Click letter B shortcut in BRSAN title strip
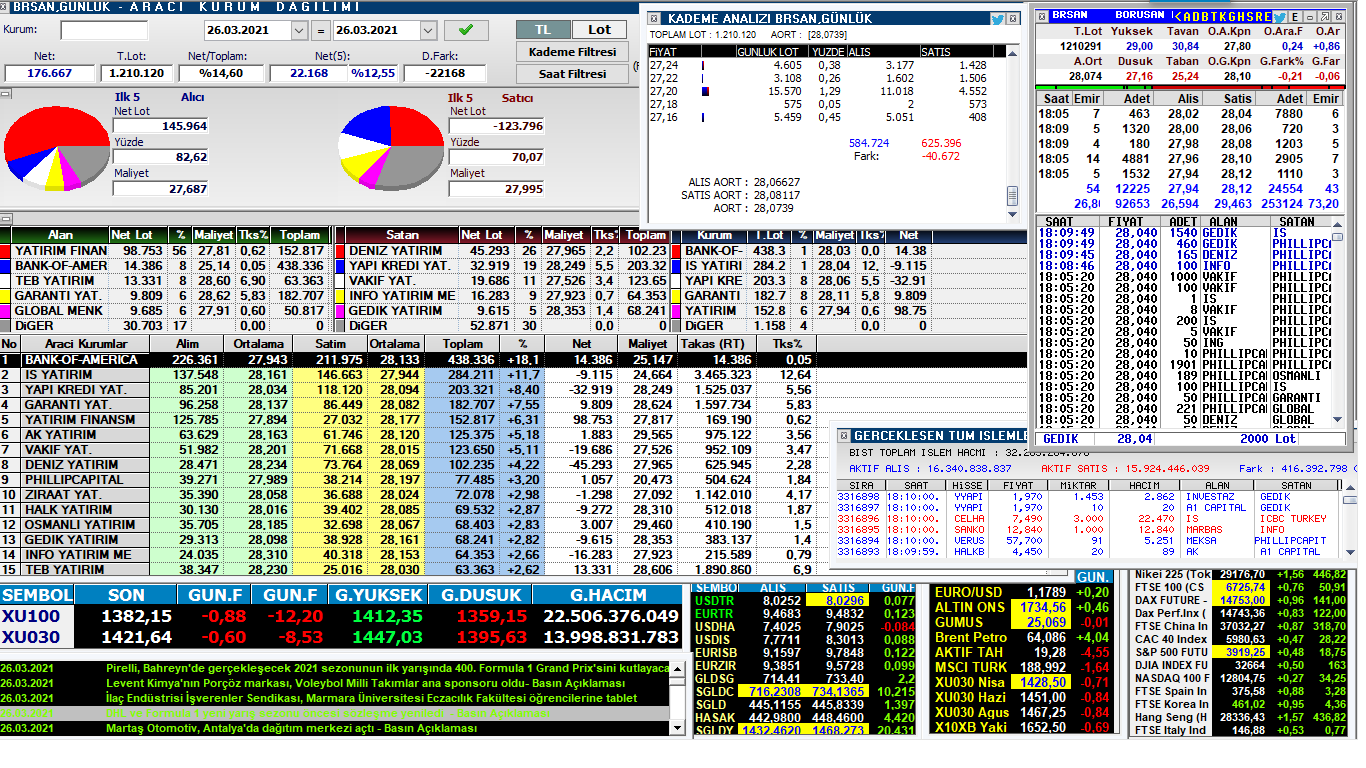Image resolution: width=1366 pixels, height=768 pixels. coord(1205,17)
